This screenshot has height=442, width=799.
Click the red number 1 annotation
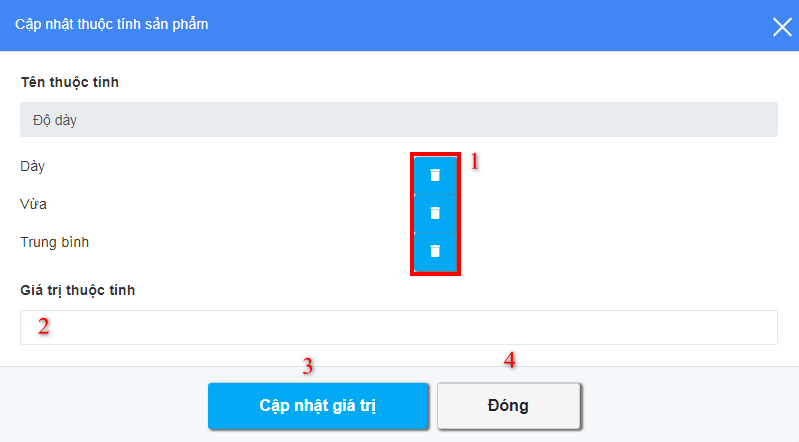pos(474,162)
